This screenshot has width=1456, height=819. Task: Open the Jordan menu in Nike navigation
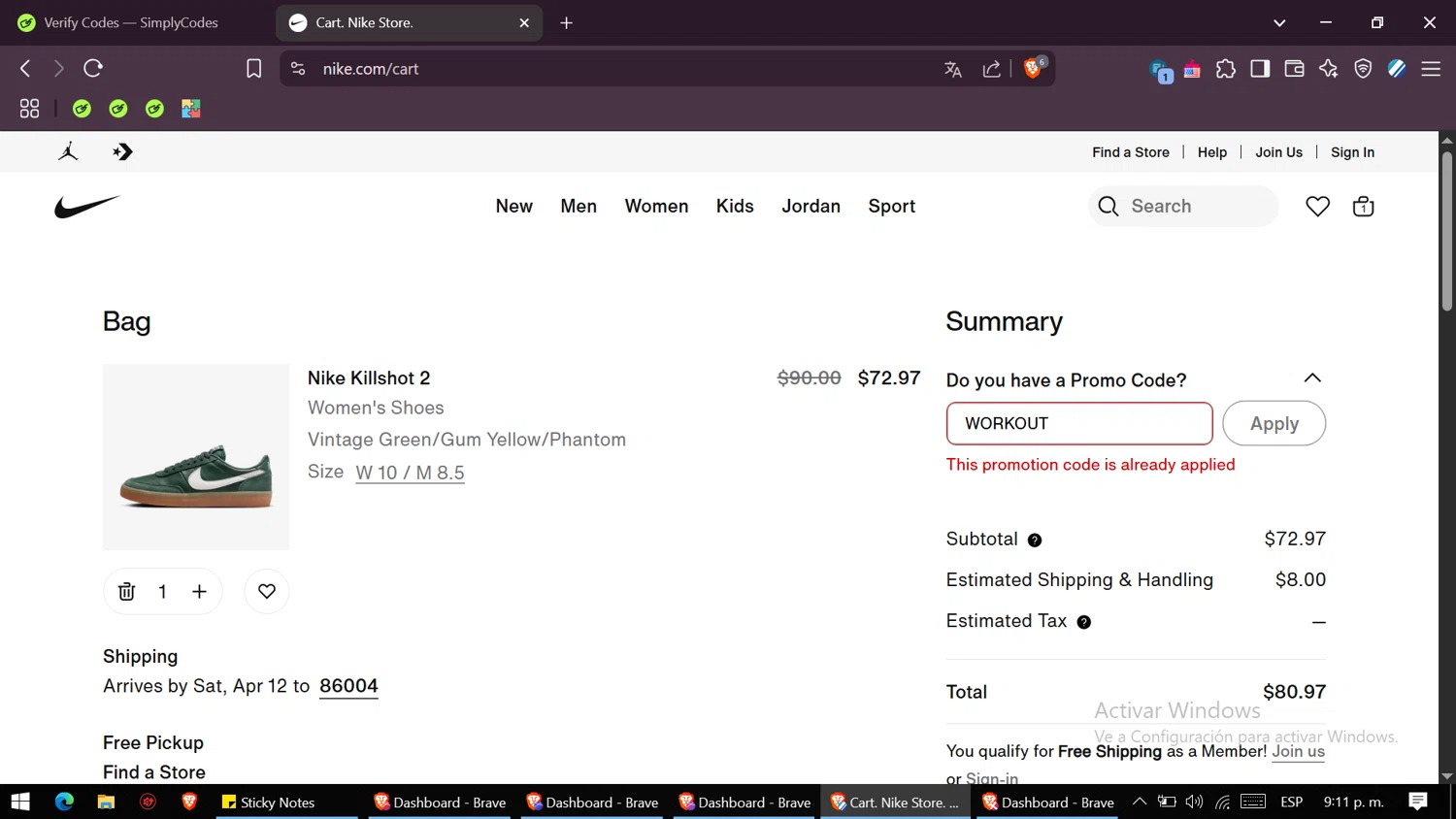click(x=811, y=207)
